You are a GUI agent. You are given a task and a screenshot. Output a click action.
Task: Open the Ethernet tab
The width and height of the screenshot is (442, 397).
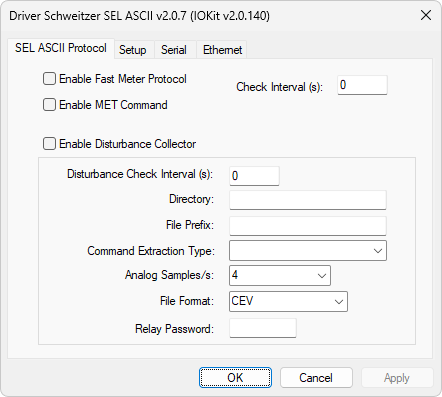(x=222, y=50)
